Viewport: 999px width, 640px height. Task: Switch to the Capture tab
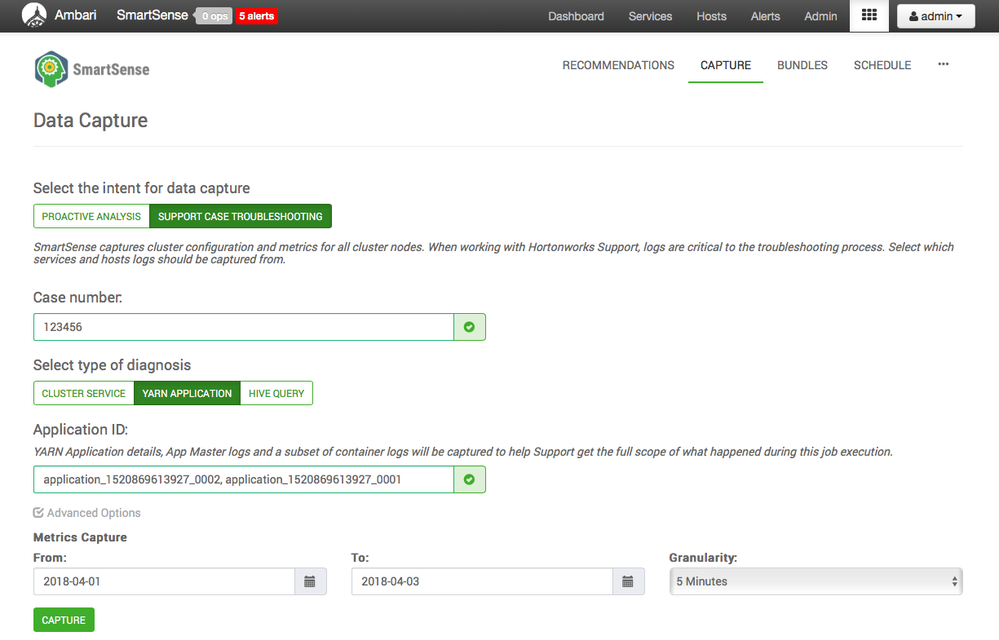pos(726,65)
